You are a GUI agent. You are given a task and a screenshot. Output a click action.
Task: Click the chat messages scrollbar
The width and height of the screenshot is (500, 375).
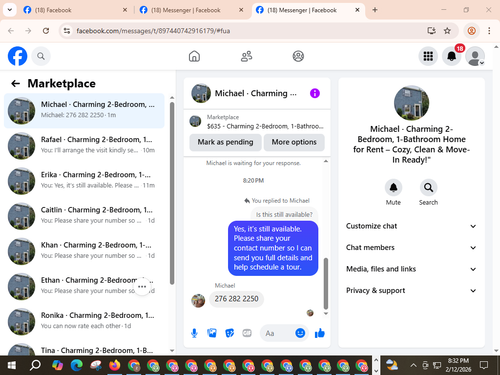coord(326,283)
